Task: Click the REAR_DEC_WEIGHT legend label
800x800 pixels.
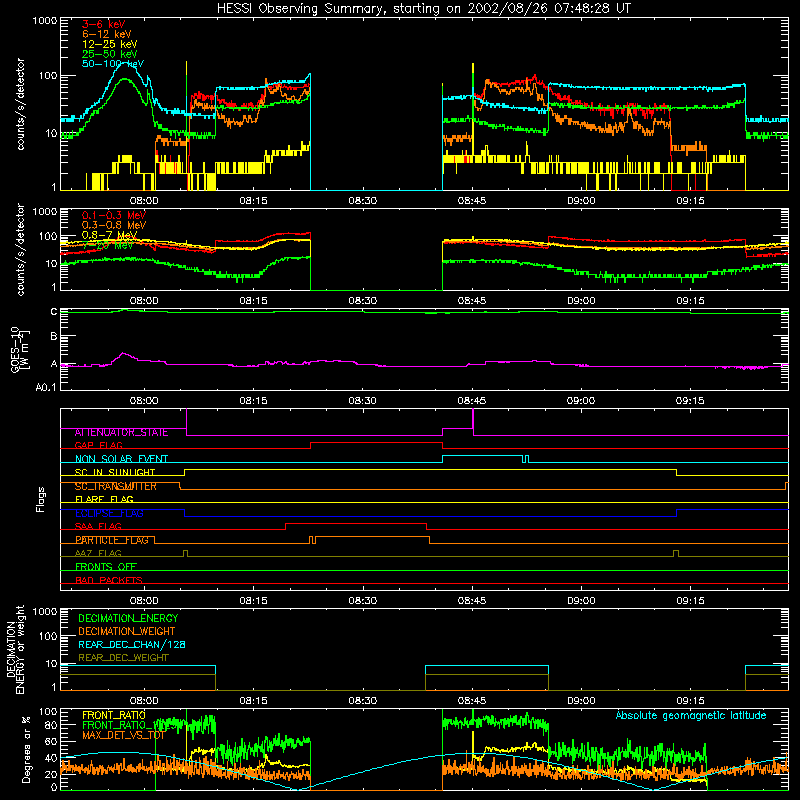Action: point(123,658)
